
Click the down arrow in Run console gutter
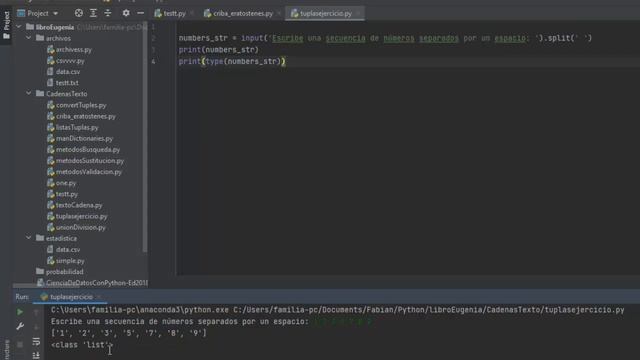(x=36, y=327)
